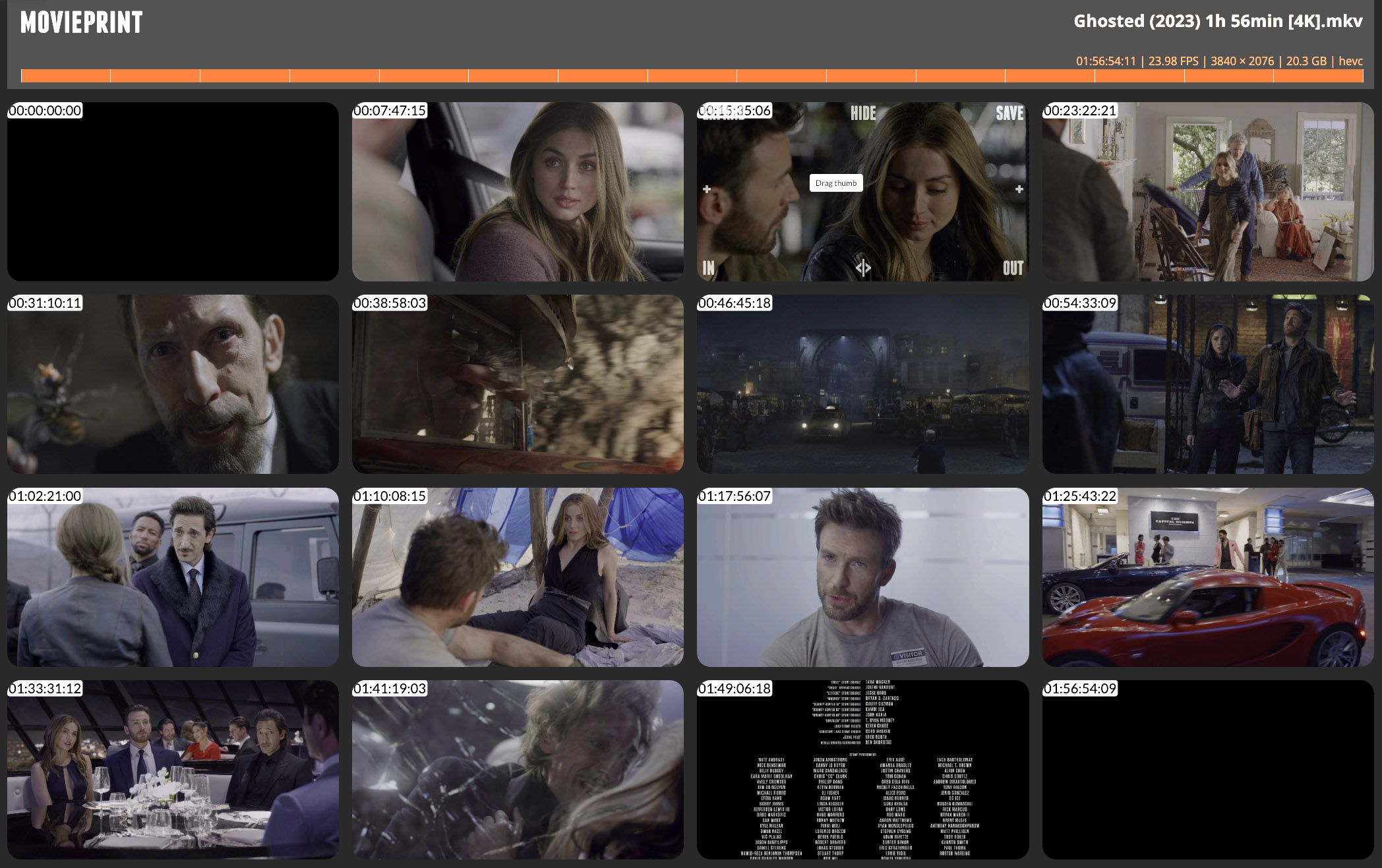The height and width of the screenshot is (868, 1382).
Task: Set OUT point on hovered thumbnail
Action: click(1013, 268)
